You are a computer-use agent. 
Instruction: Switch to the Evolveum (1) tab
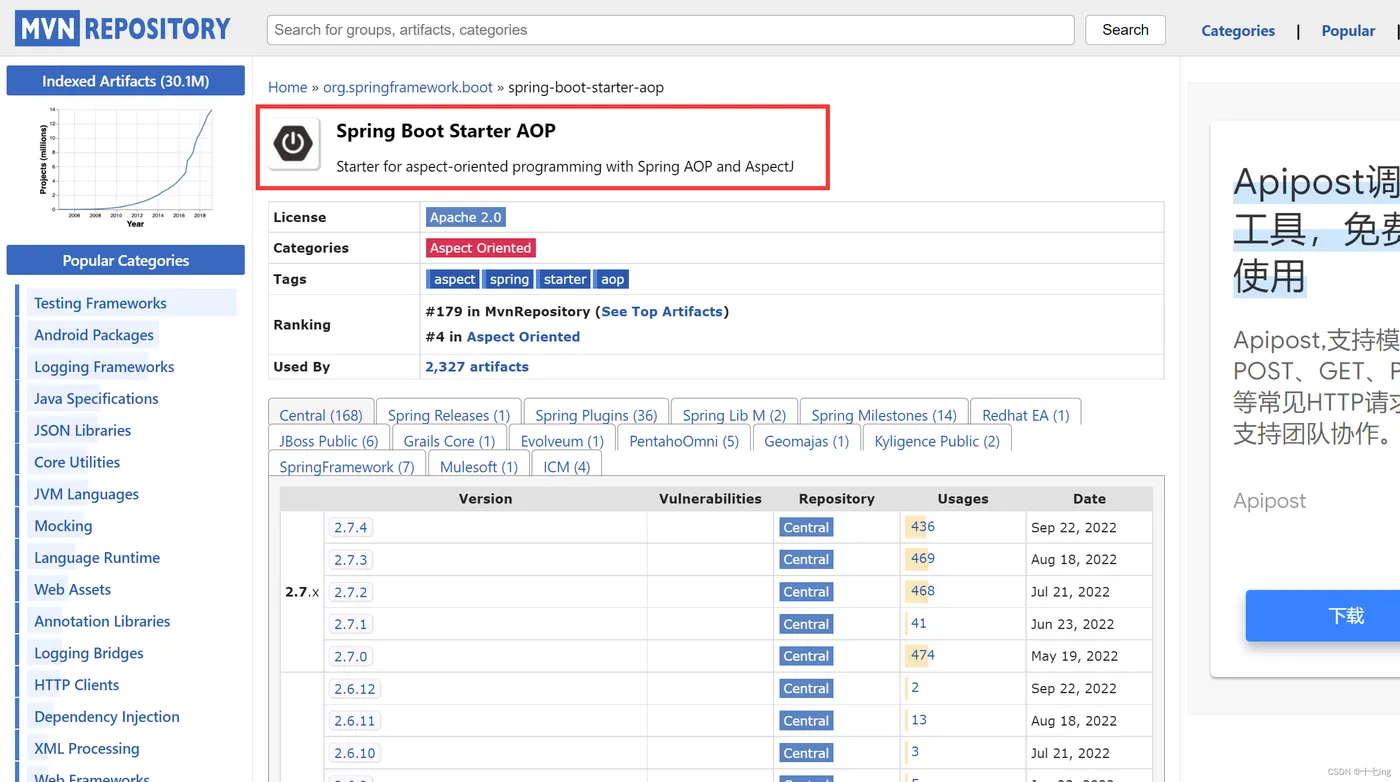562,440
